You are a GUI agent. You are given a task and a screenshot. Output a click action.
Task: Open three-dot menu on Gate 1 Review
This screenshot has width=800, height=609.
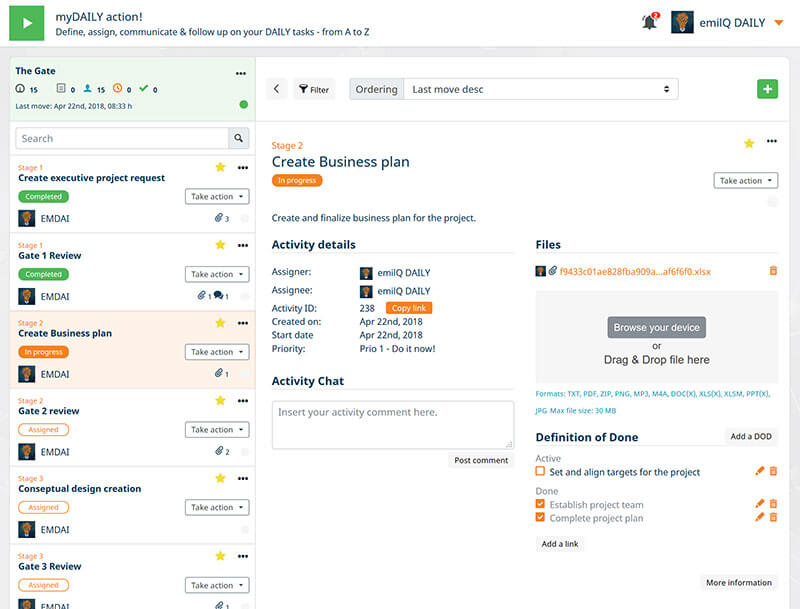pyautogui.click(x=243, y=245)
